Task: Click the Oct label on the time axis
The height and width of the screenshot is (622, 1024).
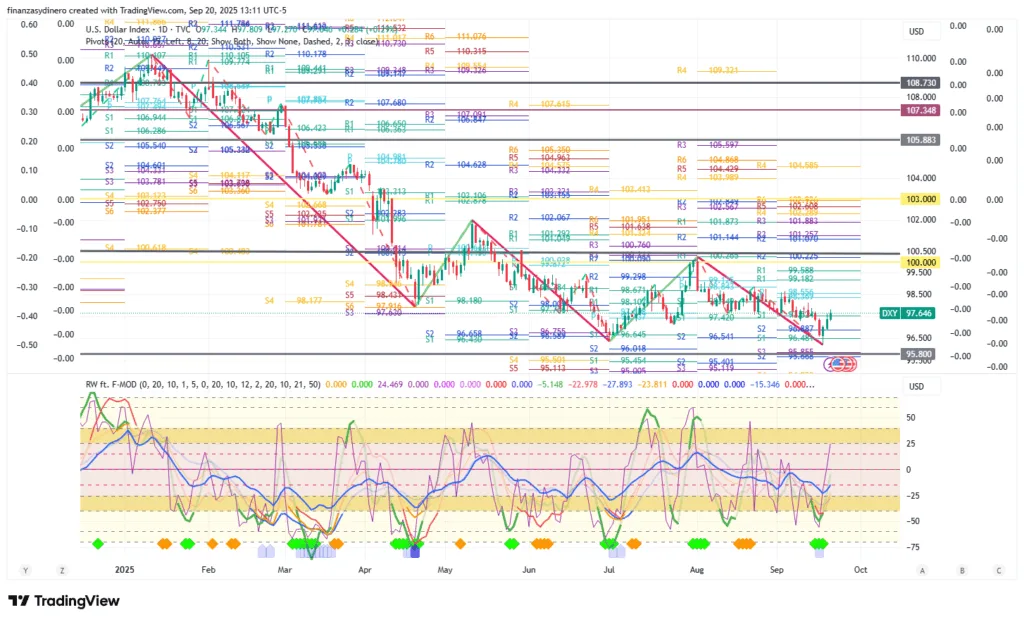Action: pyautogui.click(x=861, y=570)
